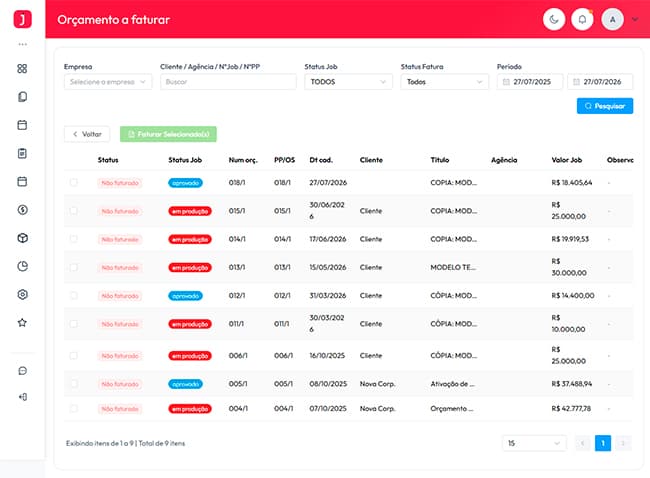
Task: Click the Status column header
Action: (108, 160)
